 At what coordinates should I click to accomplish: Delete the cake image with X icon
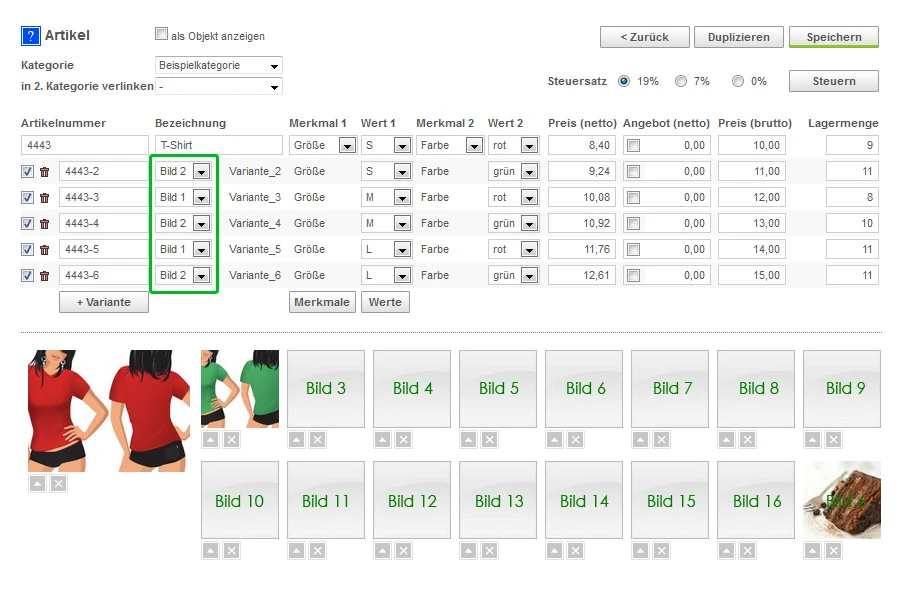point(833,551)
